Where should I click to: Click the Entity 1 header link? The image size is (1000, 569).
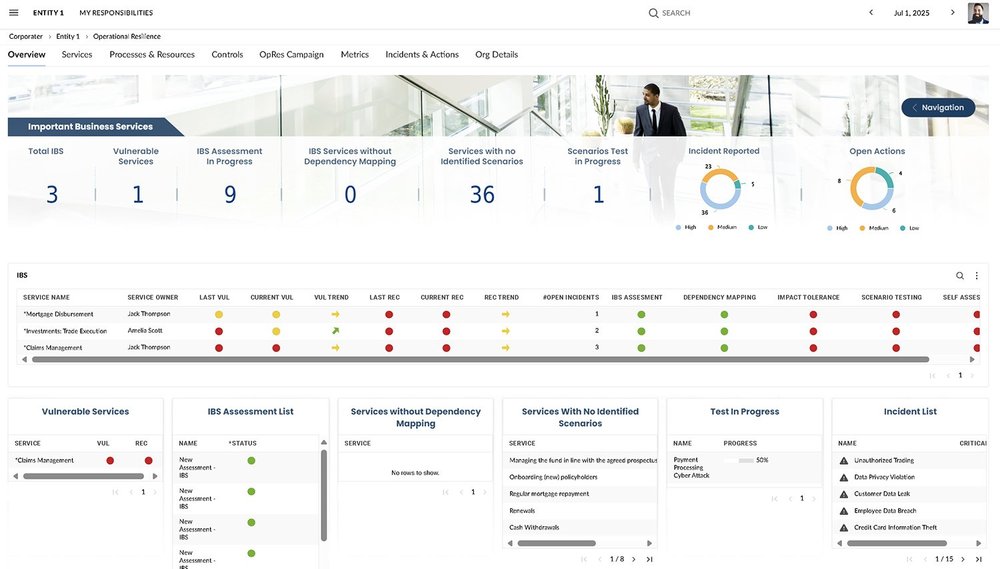[x=48, y=13]
